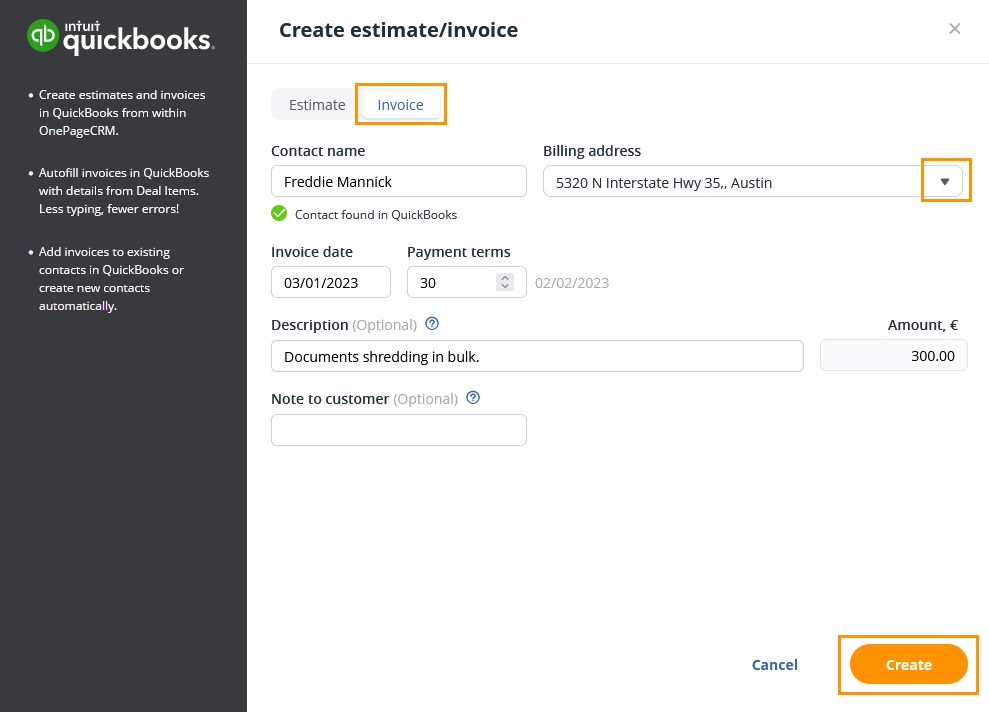The image size is (989, 712).
Task: Click the green QuickBooks logo icon
Action: 44,37
